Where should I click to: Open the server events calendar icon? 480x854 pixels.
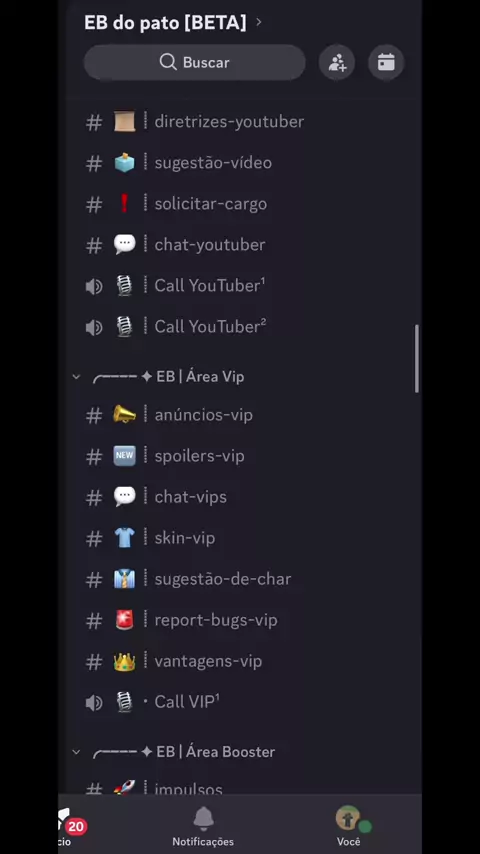tap(386, 63)
